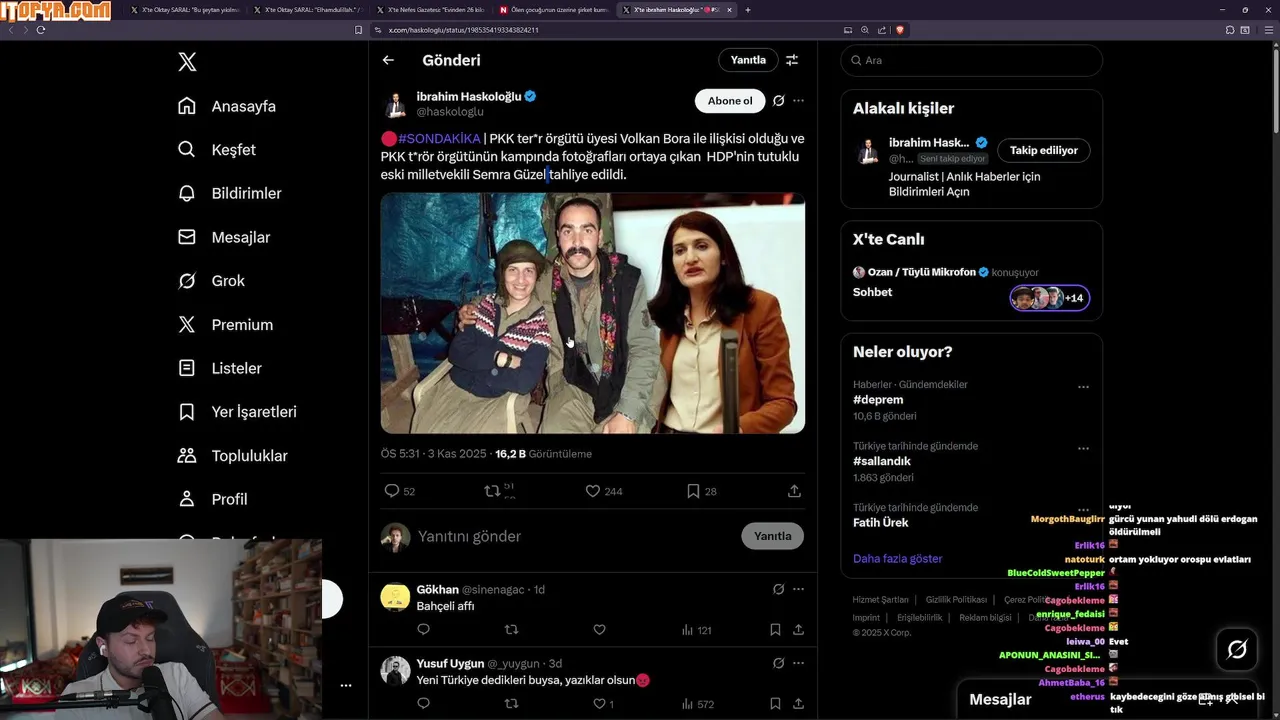
Task: Click Grok icon on ibrahim Haskoloğlu's post
Action: (778, 101)
